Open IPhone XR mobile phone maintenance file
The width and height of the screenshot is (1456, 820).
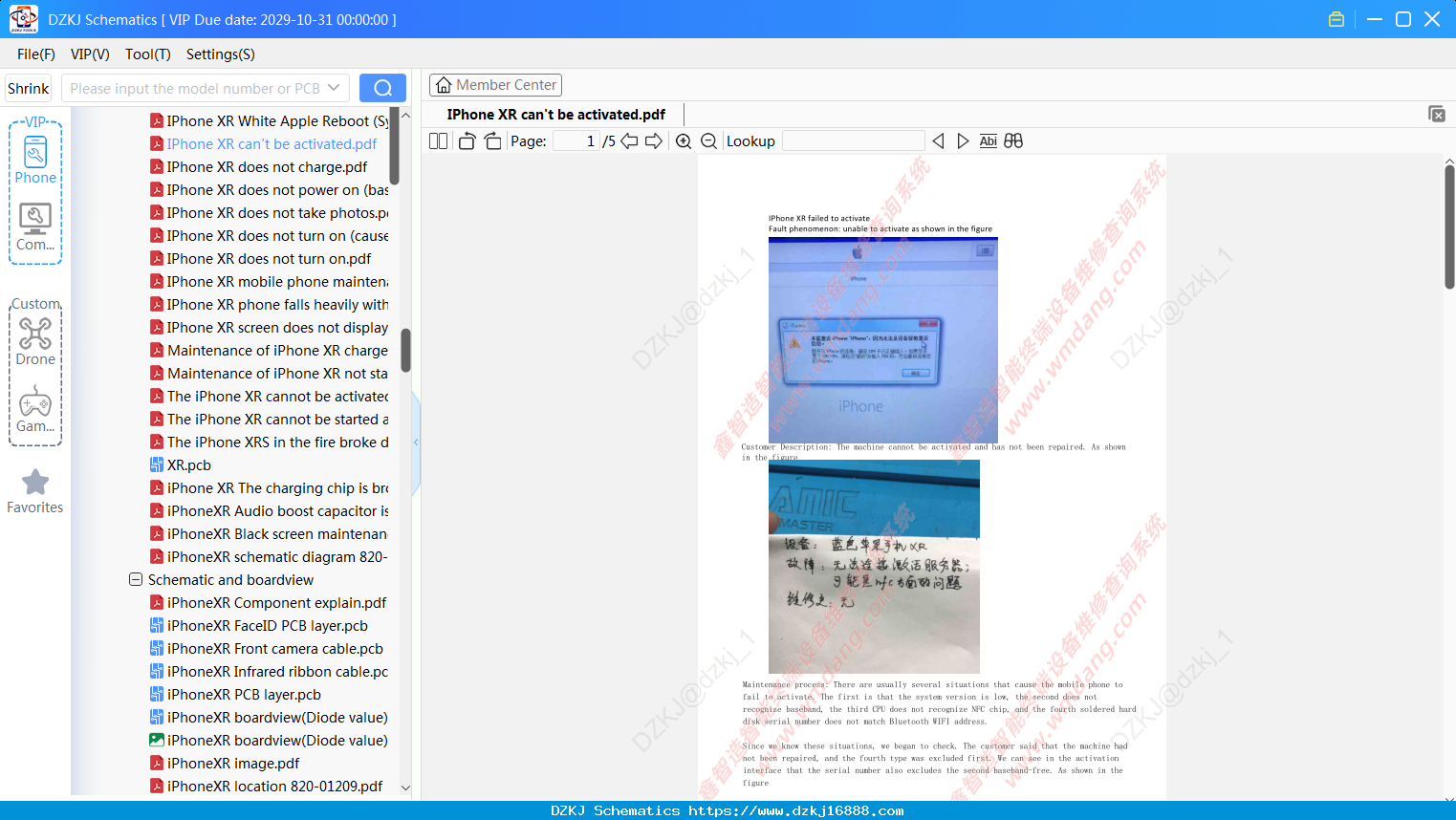[270, 282]
